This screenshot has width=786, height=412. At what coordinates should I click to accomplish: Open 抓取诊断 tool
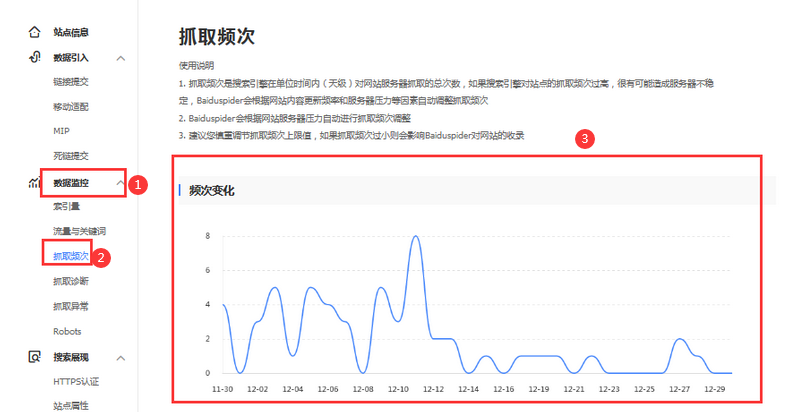(x=71, y=281)
